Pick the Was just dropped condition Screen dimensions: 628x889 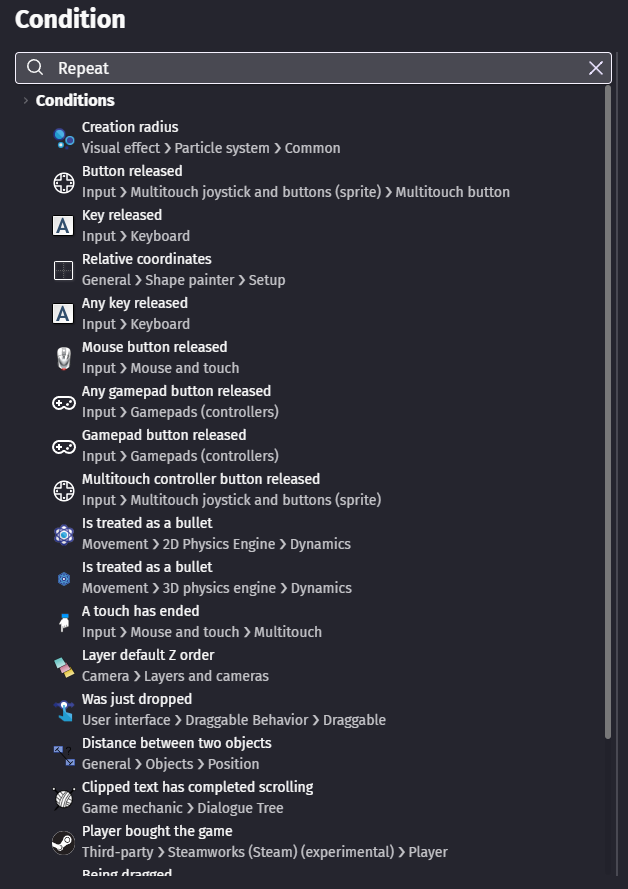coord(137,700)
